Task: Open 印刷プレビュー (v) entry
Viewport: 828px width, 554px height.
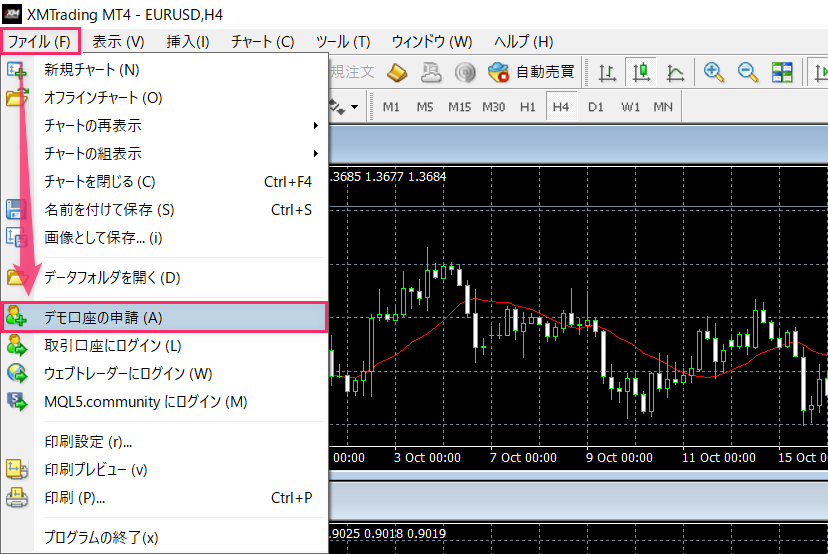Action: click(x=164, y=470)
